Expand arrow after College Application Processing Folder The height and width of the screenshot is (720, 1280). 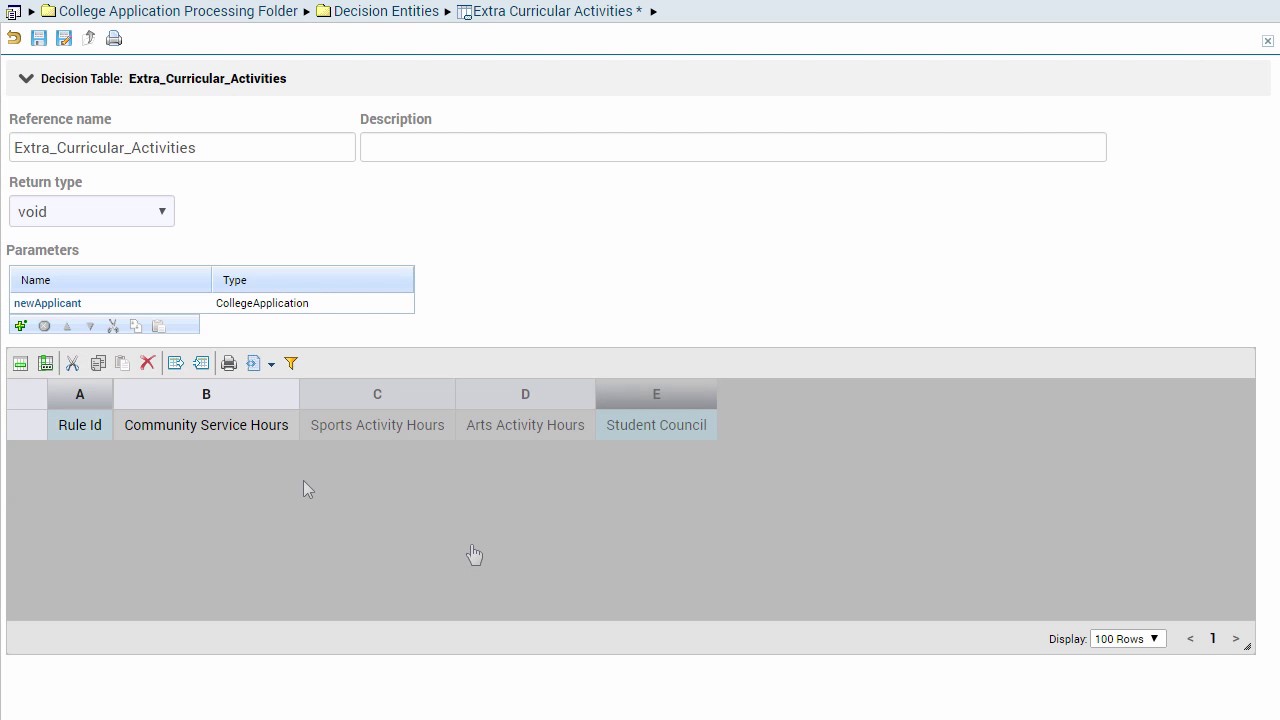(x=308, y=12)
